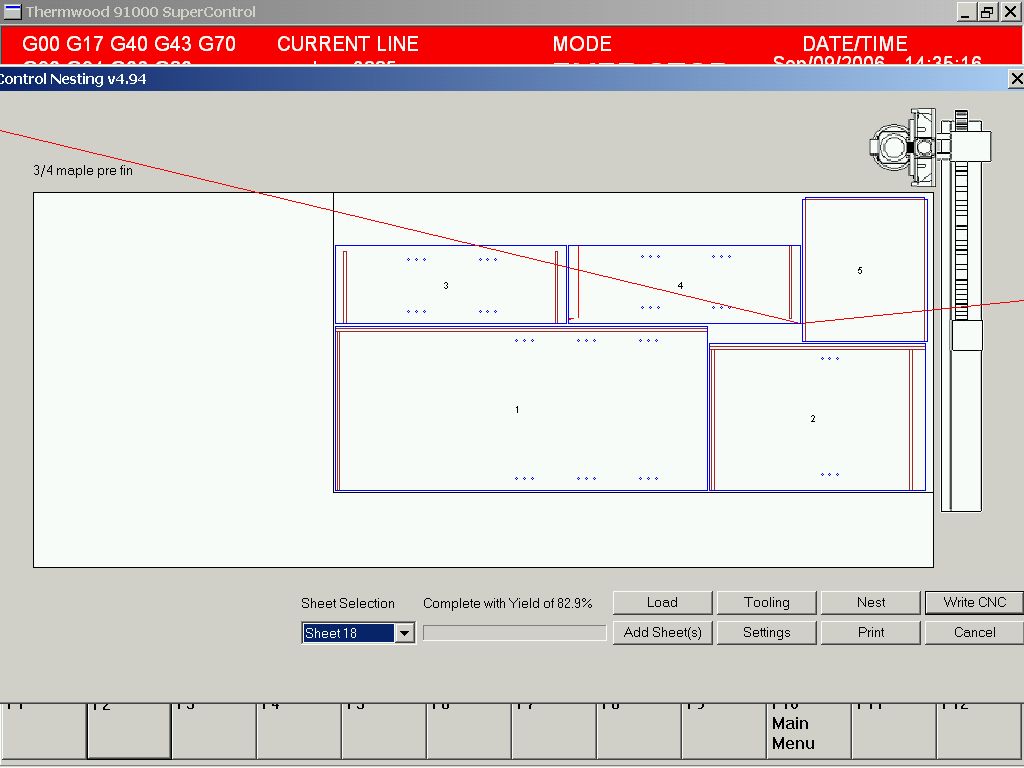The width and height of the screenshot is (1024, 768).
Task: Run the Nest button
Action: (x=870, y=602)
